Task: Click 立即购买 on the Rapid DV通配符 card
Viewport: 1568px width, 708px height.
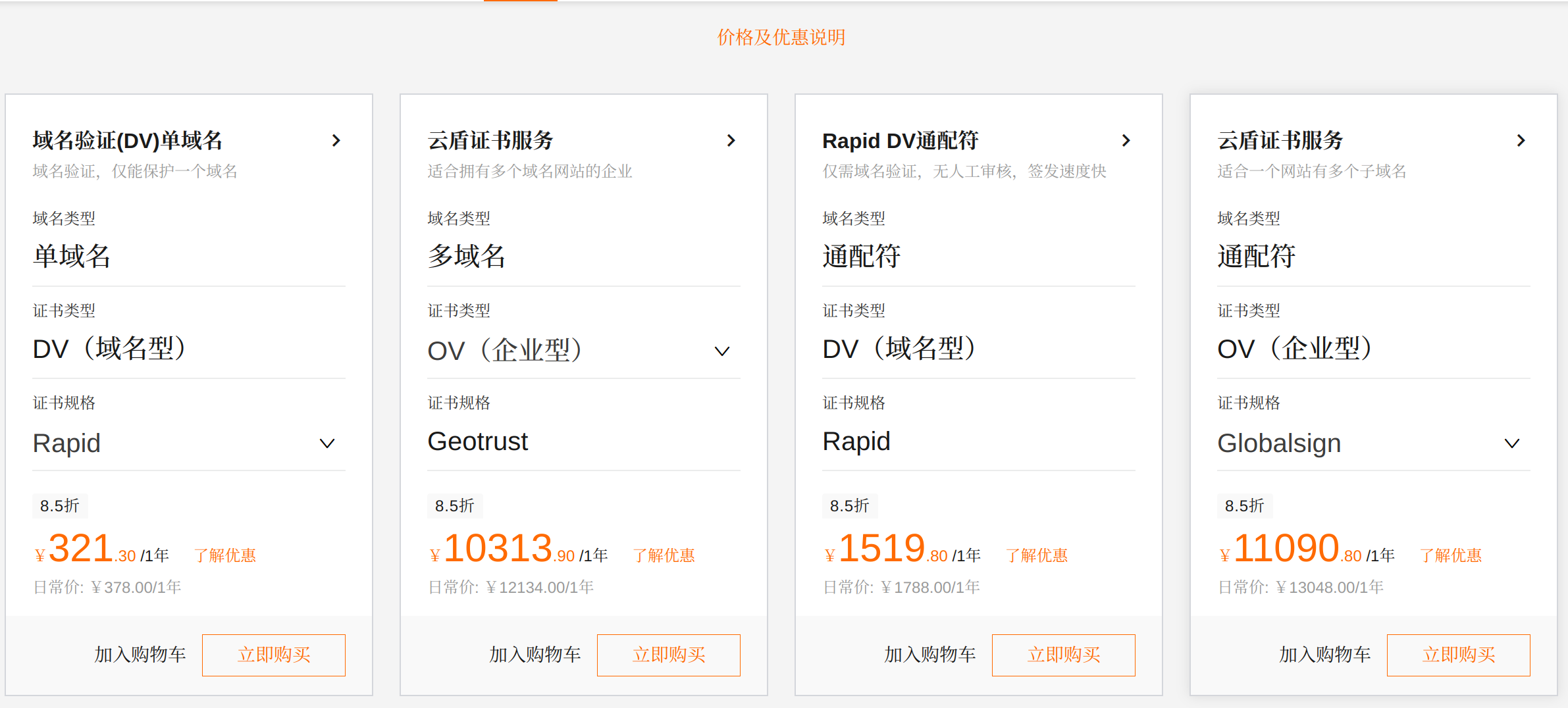Action: coord(1063,655)
